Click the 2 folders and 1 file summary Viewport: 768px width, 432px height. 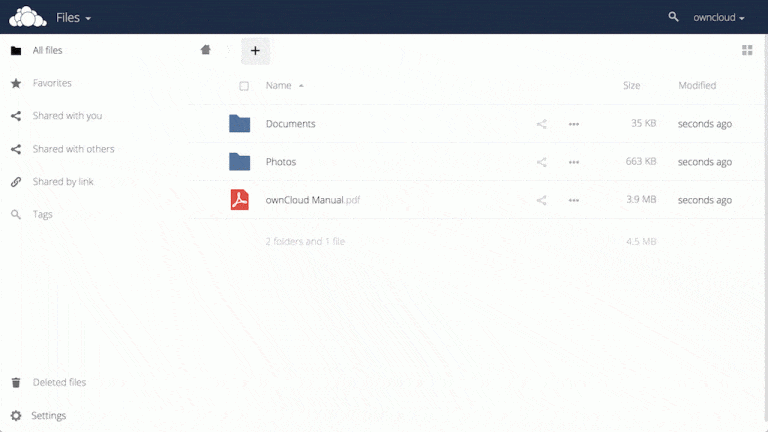coord(305,241)
